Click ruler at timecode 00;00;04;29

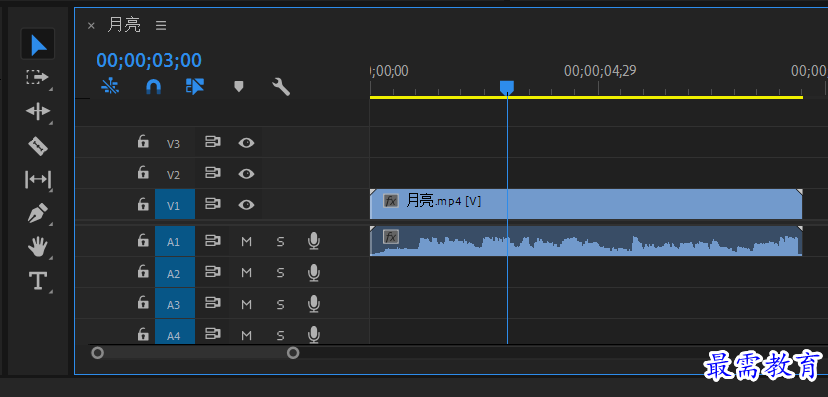click(x=600, y=71)
